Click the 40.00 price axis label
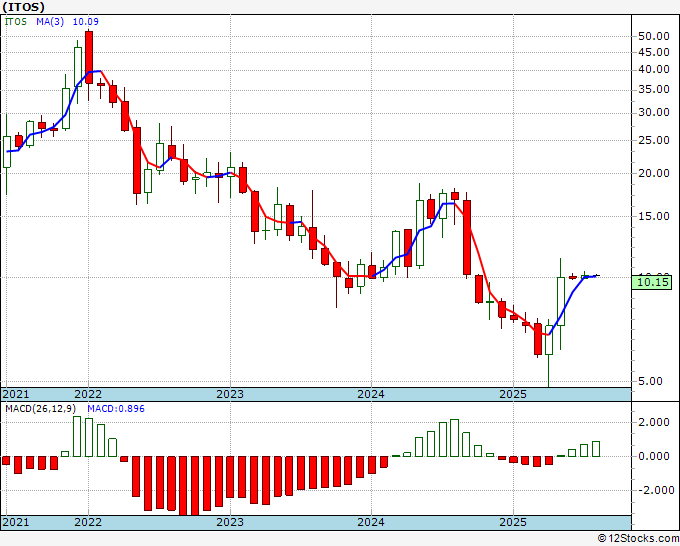This screenshot has height=546, width=680. coord(654,69)
